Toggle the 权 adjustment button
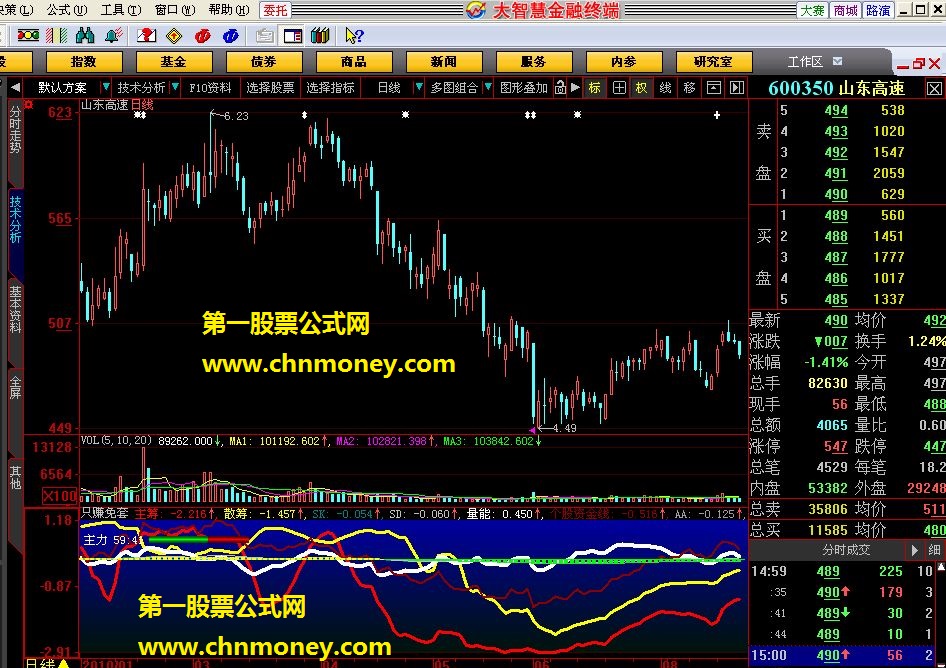 (x=641, y=88)
